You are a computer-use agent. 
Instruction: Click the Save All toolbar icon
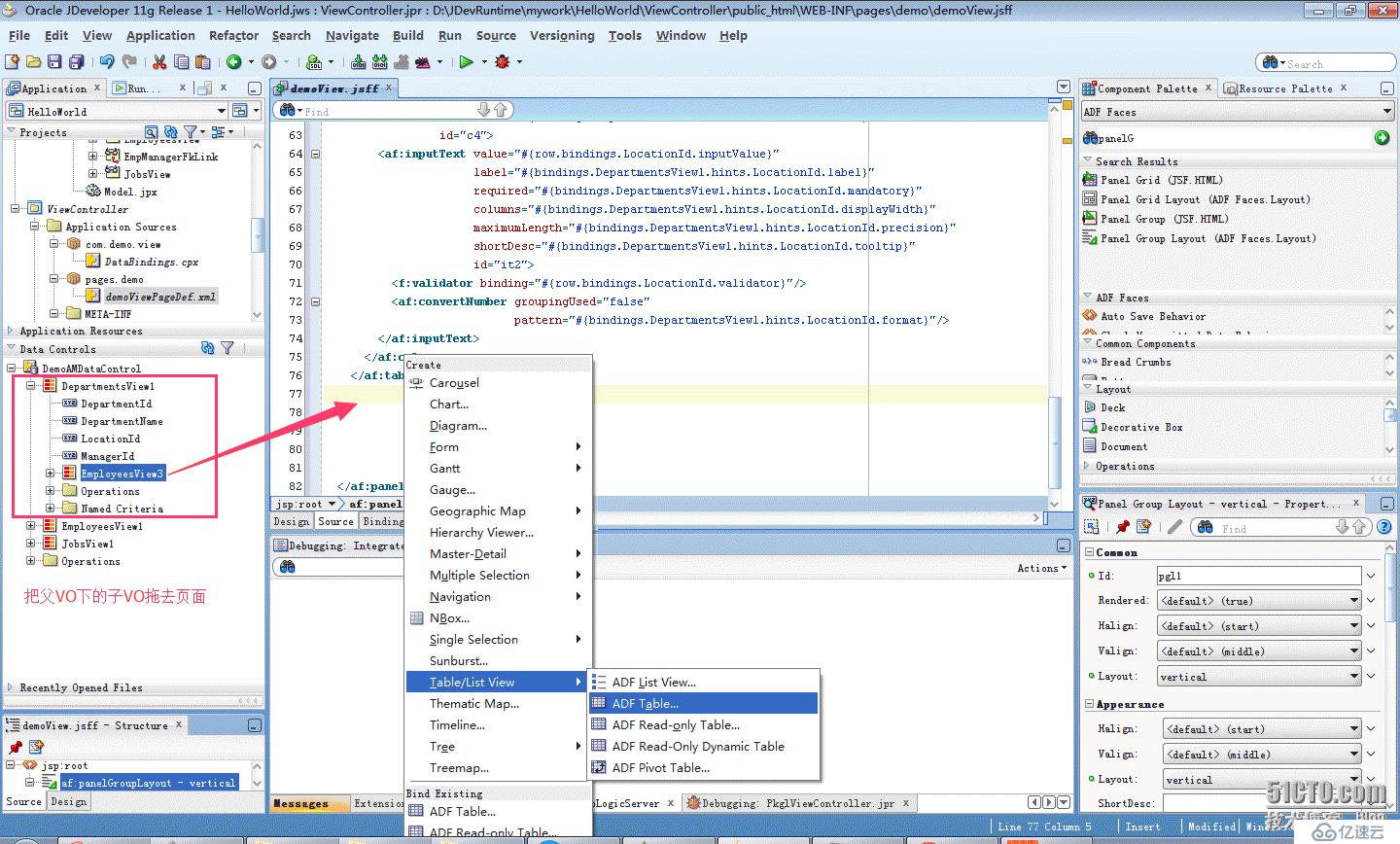[76, 62]
